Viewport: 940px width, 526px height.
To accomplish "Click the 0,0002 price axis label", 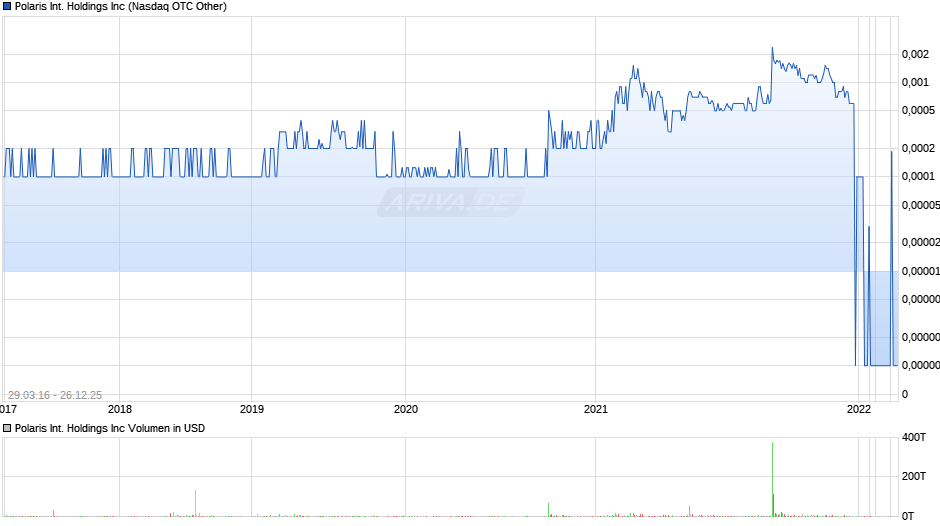I will [x=918, y=148].
